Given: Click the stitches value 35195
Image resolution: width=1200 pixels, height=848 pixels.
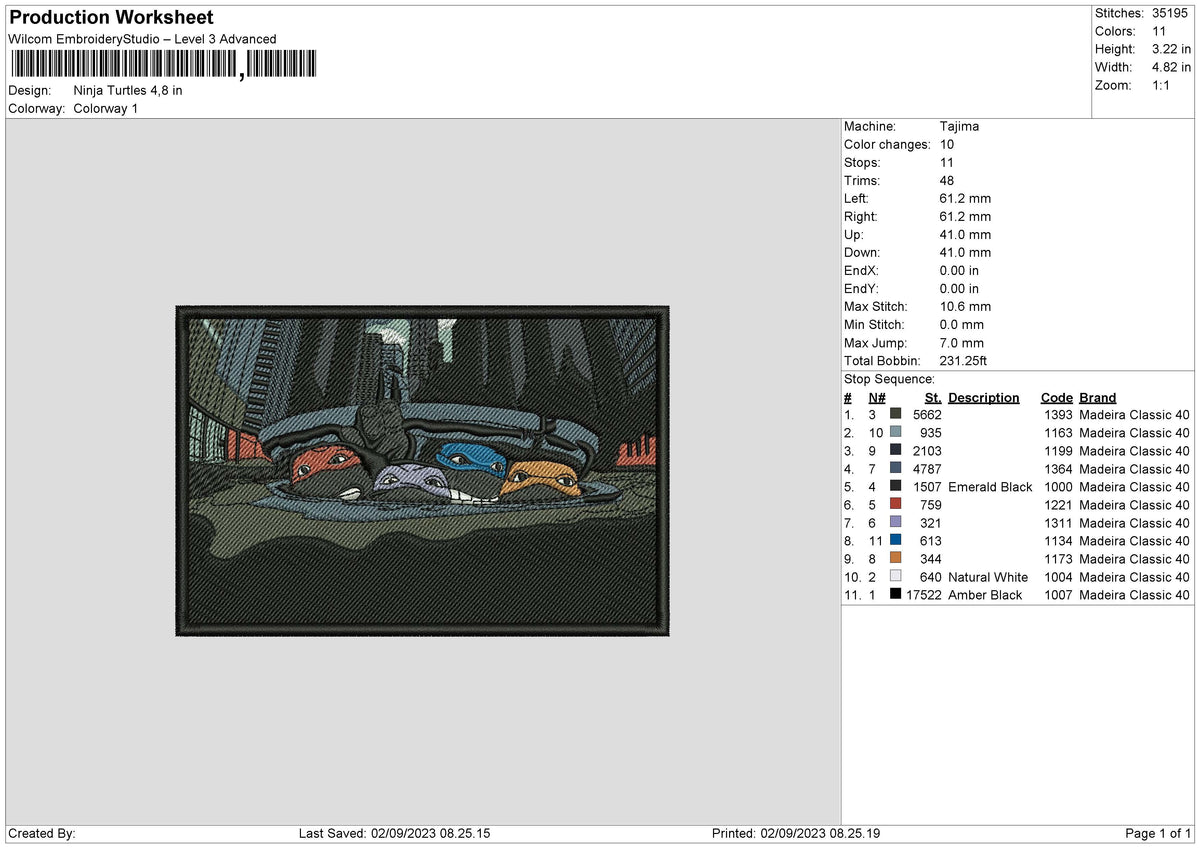Looking at the screenshot, I should pyautogui.click(x=1171, y=13).
